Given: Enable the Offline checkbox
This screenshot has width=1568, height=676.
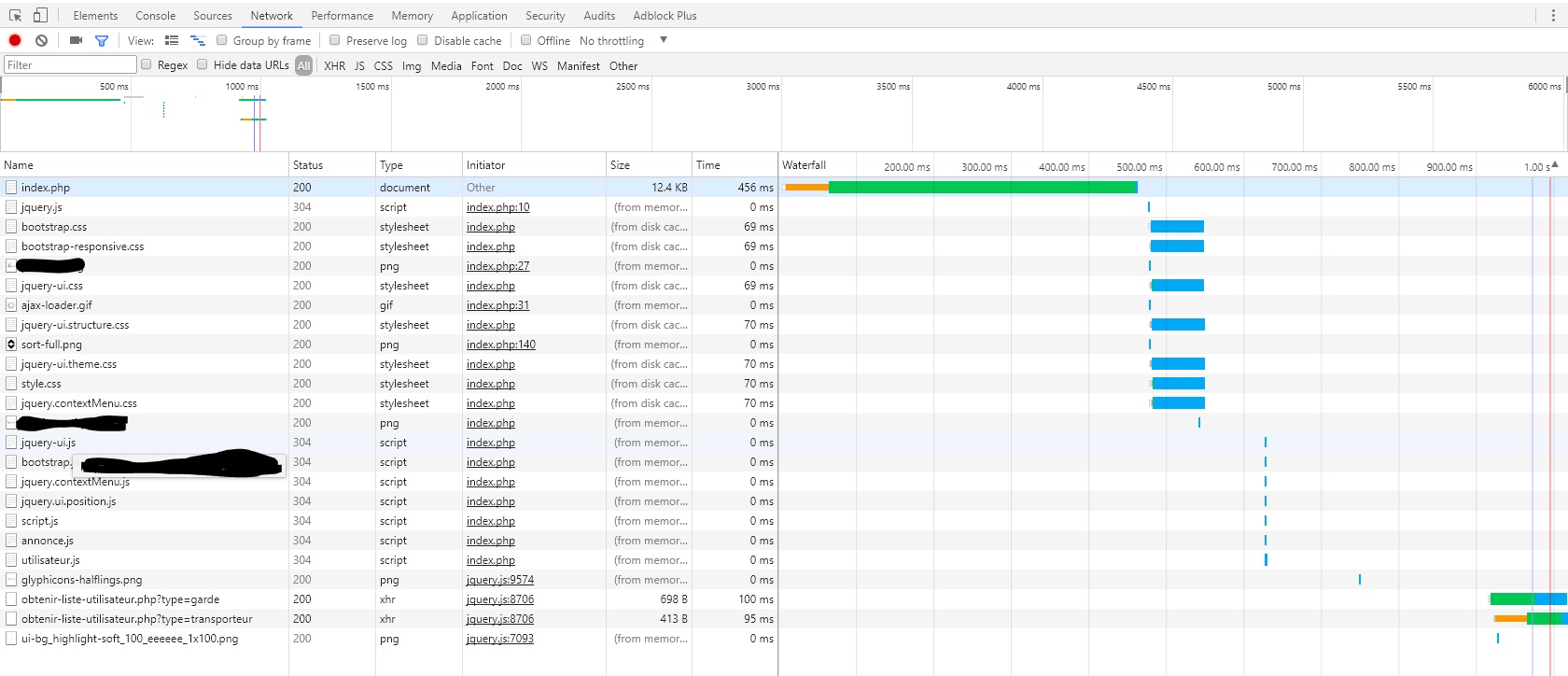Looking at the screenshot, I should 526,40.
